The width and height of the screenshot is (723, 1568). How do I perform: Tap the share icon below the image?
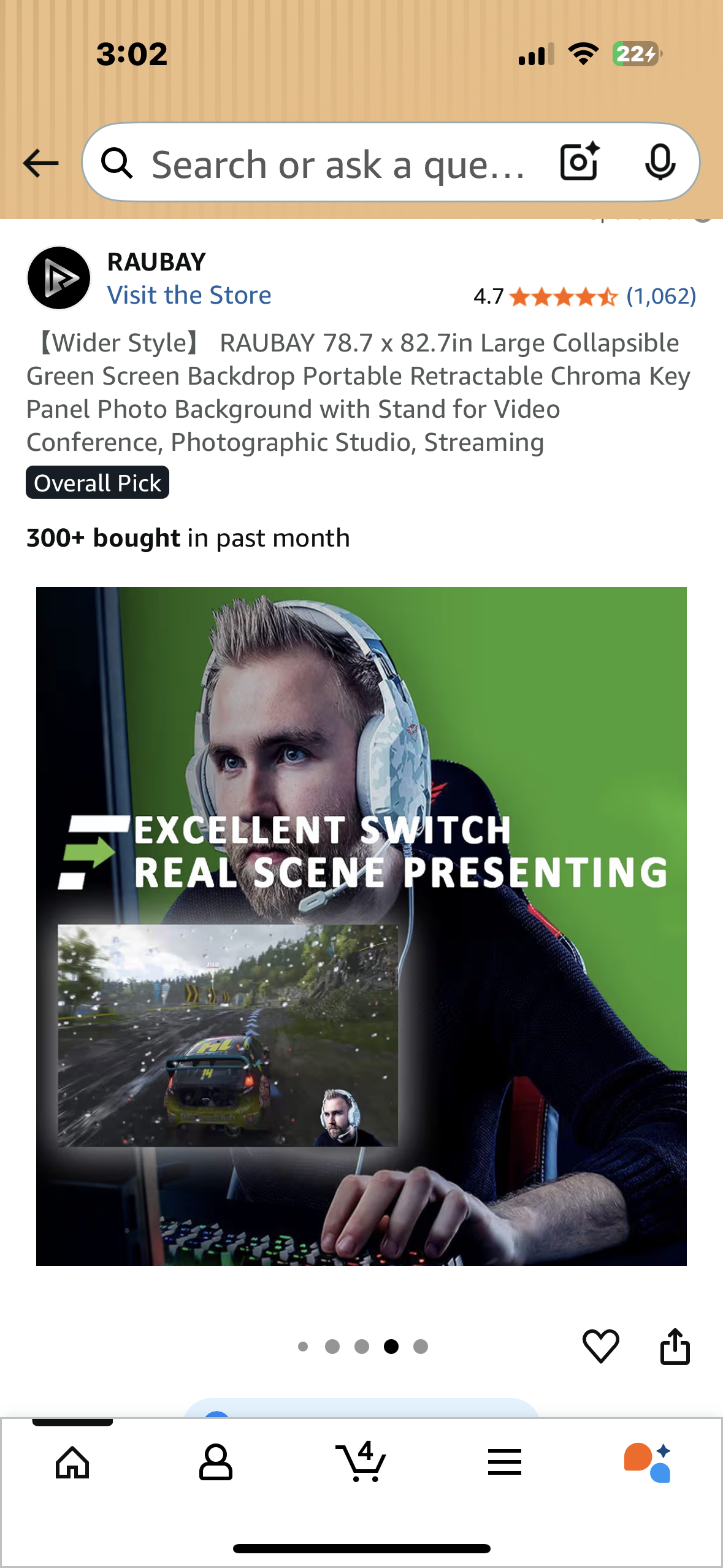click(x=675, y=1346)
